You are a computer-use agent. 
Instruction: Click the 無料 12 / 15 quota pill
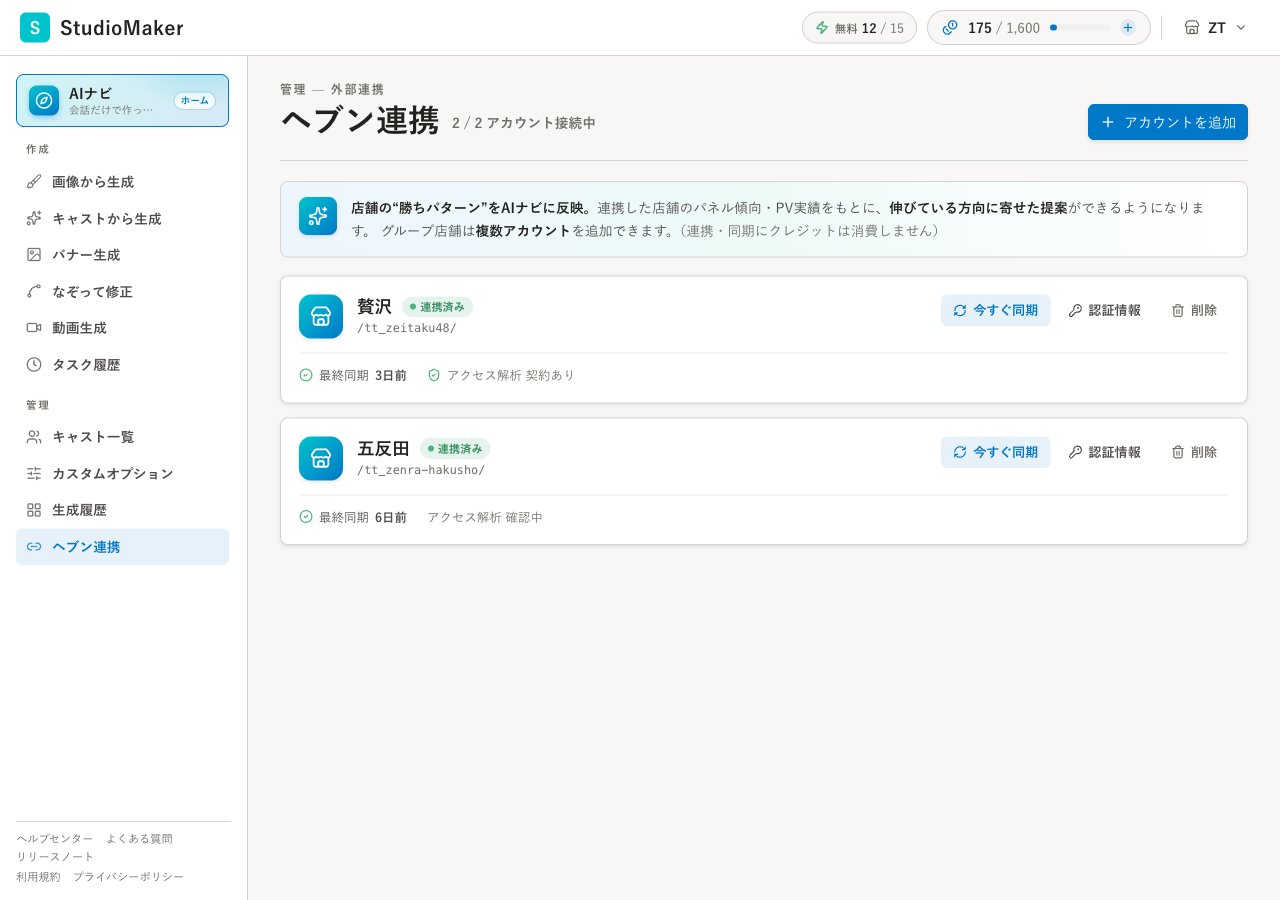(x=859, y=28)
